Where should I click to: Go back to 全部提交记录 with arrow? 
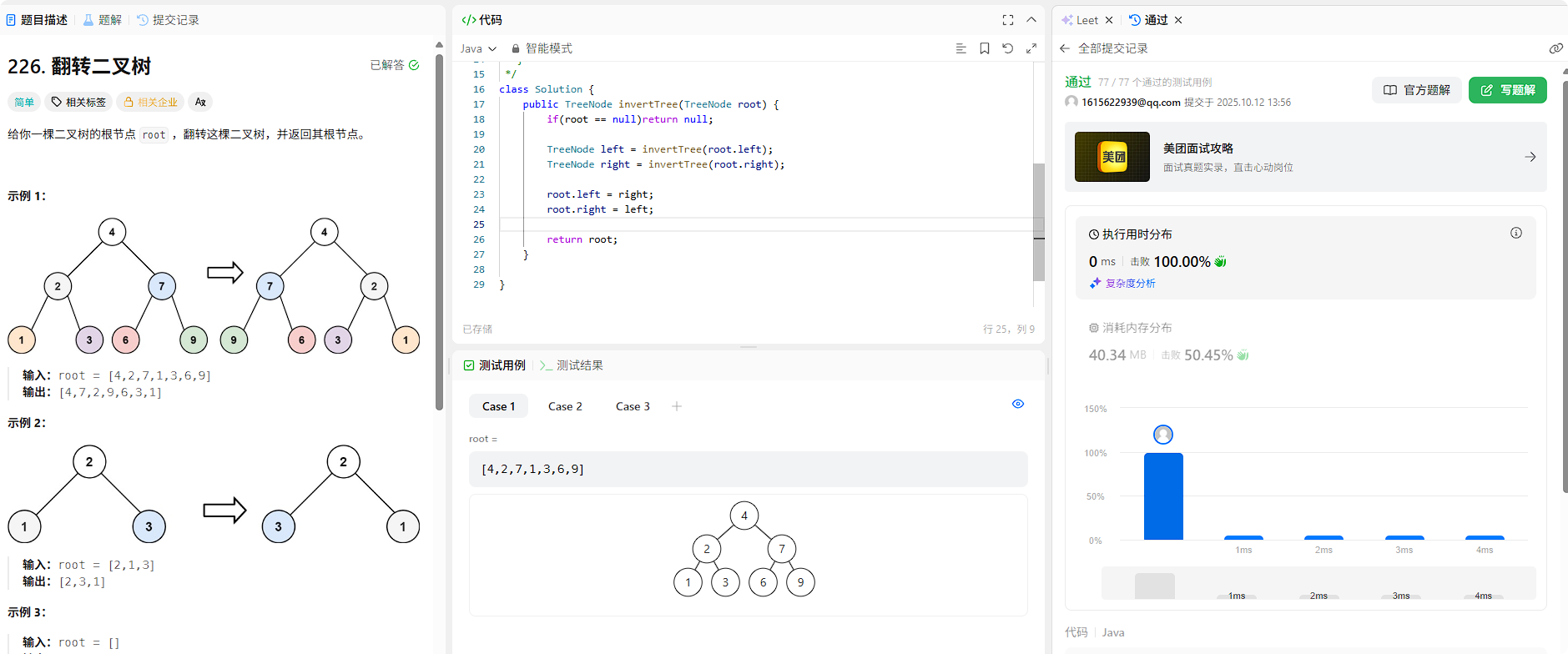1065,48
